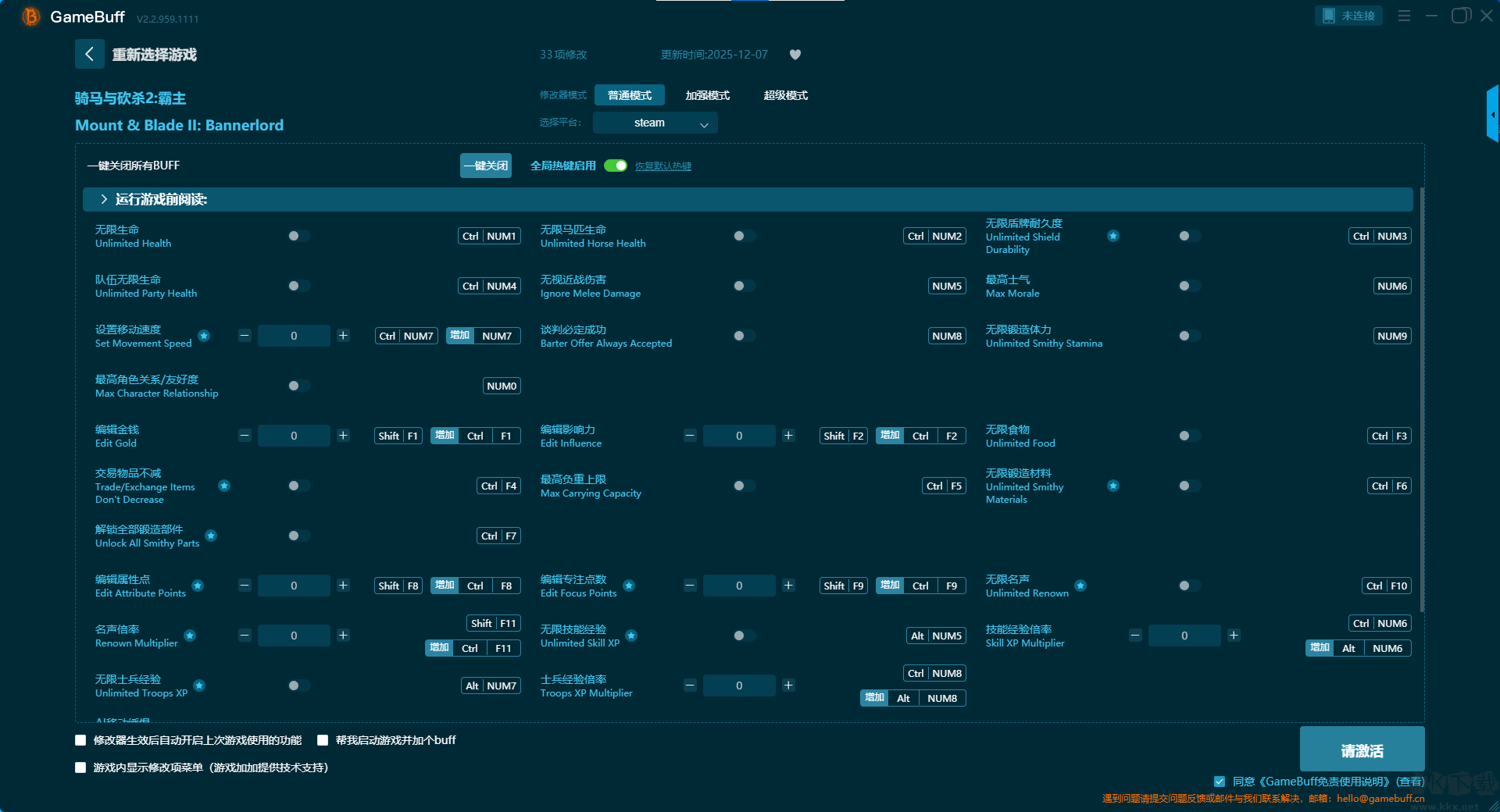
Task: Click the hamburger menu icon in title bar
Action: [1404, 16]
